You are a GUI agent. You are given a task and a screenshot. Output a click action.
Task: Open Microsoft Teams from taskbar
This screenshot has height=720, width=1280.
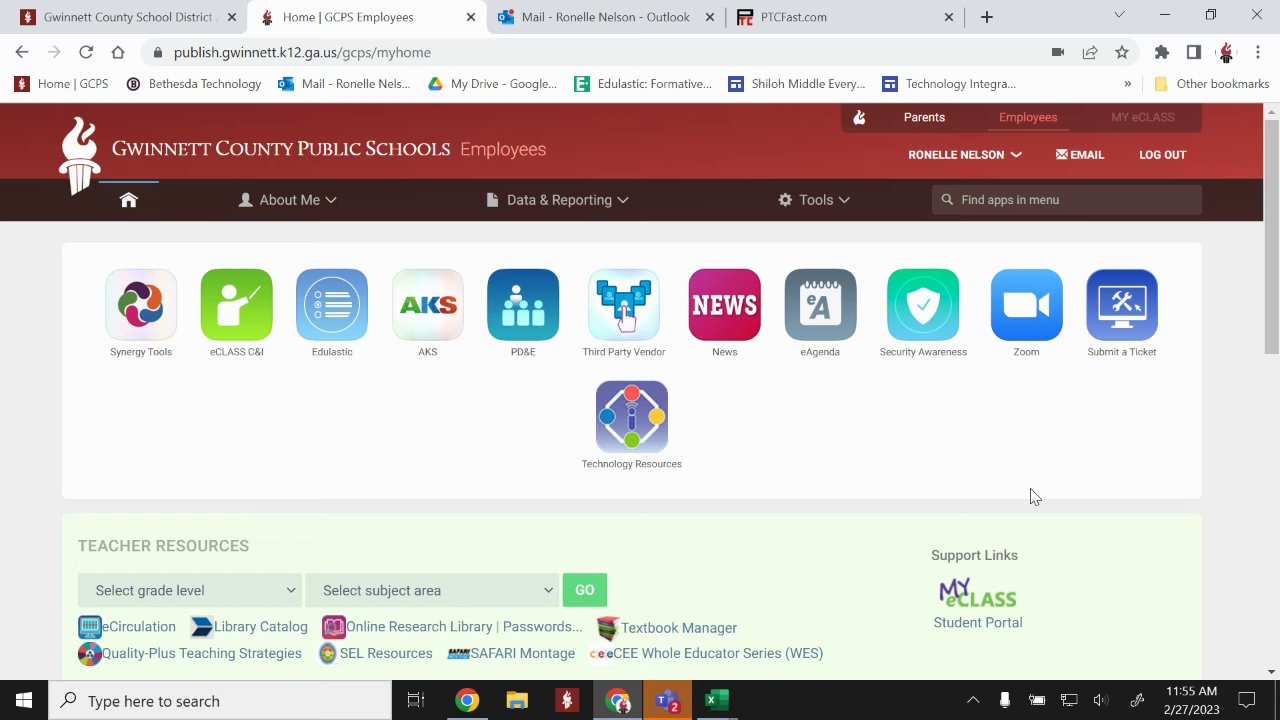pos(667,701)
